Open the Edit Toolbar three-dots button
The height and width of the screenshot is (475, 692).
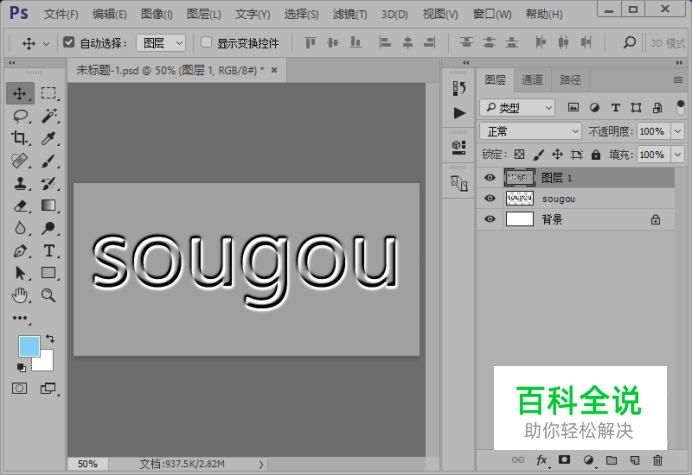pyautogui.click(x=20, y=318)
